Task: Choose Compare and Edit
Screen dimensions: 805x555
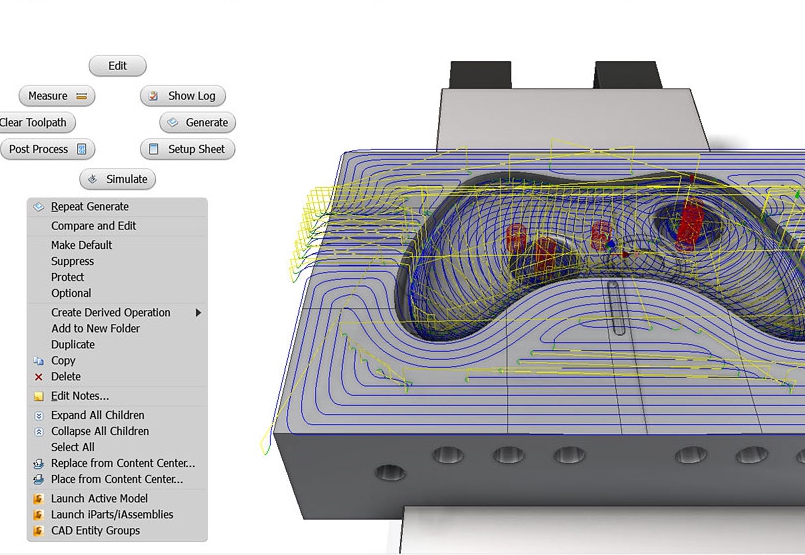Action: click(x=93, y=226)
